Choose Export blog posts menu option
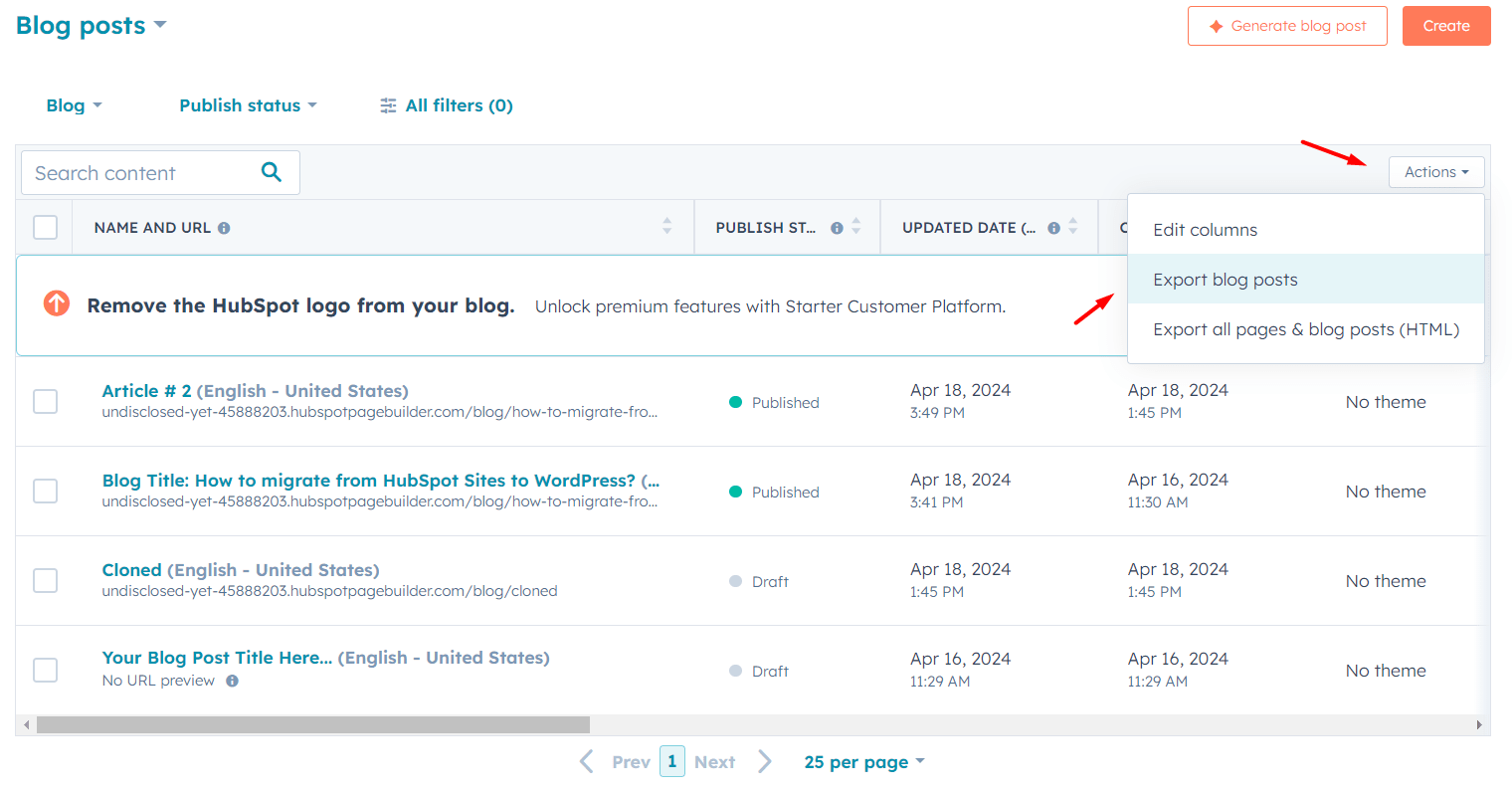 tap(1225, 280)
